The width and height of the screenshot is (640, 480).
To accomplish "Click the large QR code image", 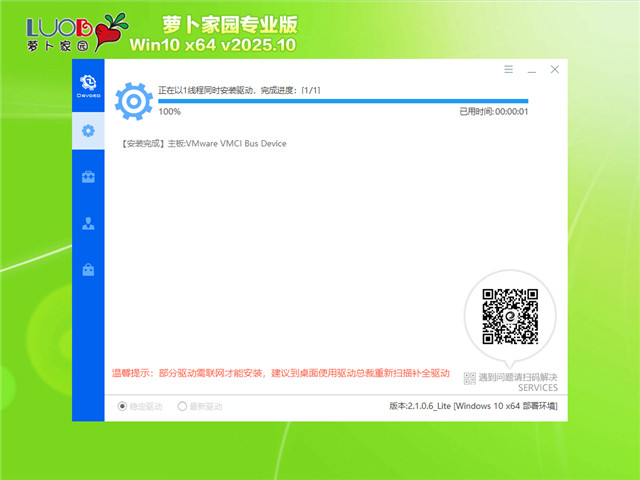I will (x=510, y=315).
